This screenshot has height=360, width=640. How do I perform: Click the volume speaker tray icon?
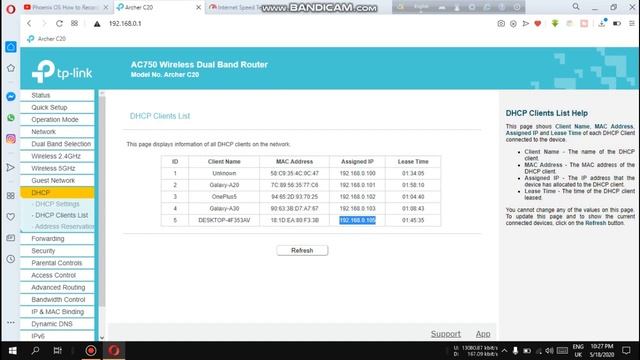coord(549,351)
